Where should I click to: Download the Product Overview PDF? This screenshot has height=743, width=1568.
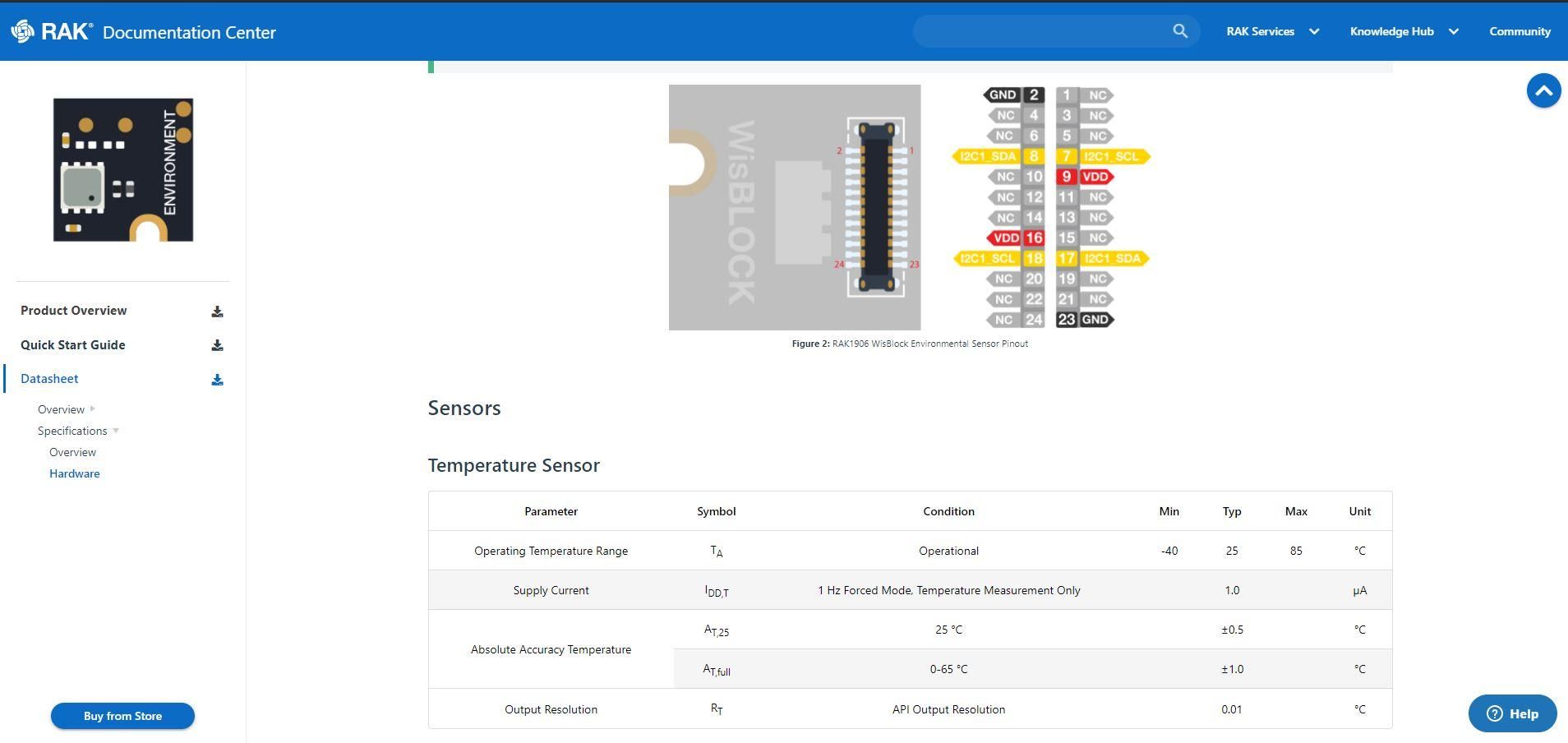coord(217,312)
